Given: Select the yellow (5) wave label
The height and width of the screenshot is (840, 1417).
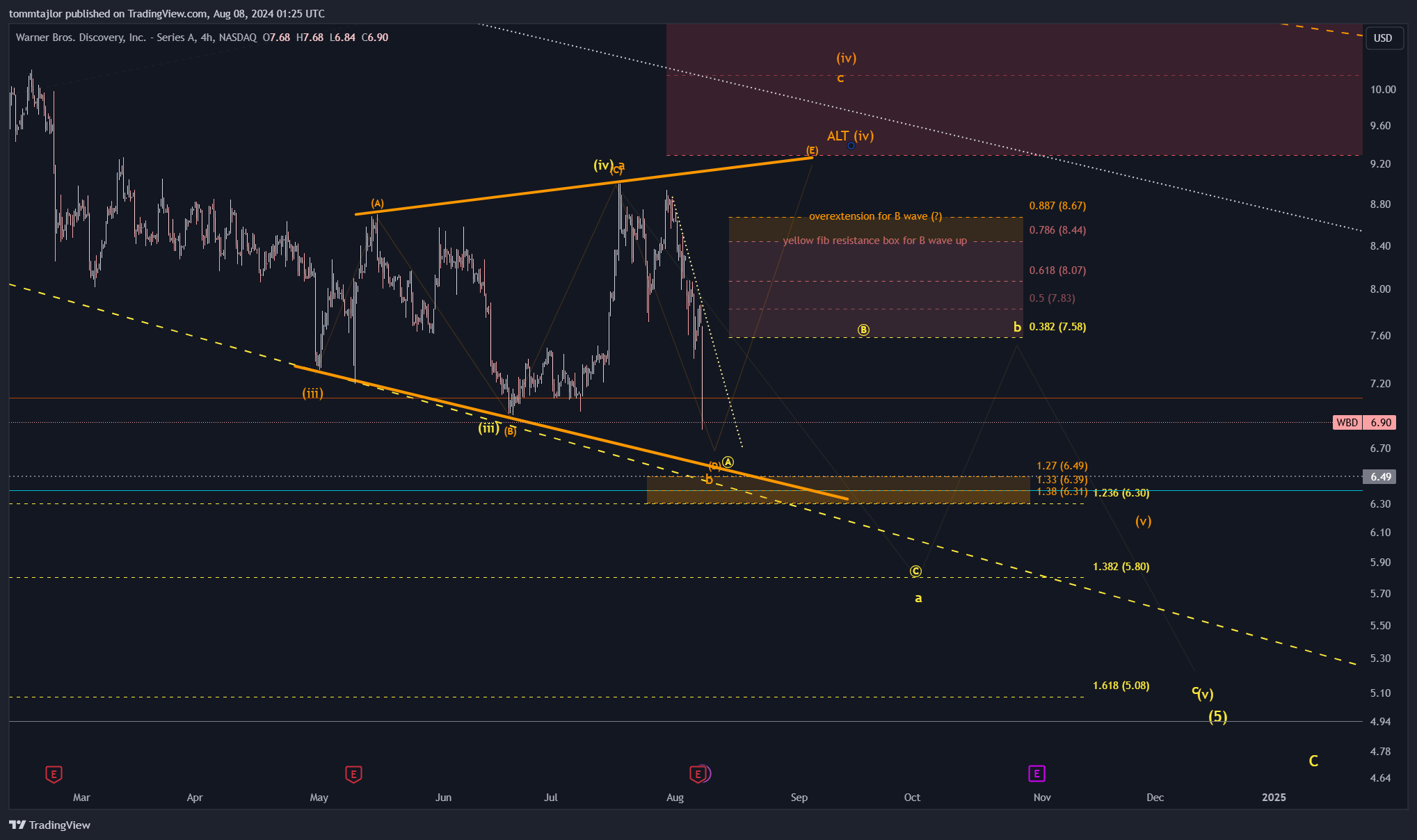Looking at the screenshot, I should pos(1217,717).
